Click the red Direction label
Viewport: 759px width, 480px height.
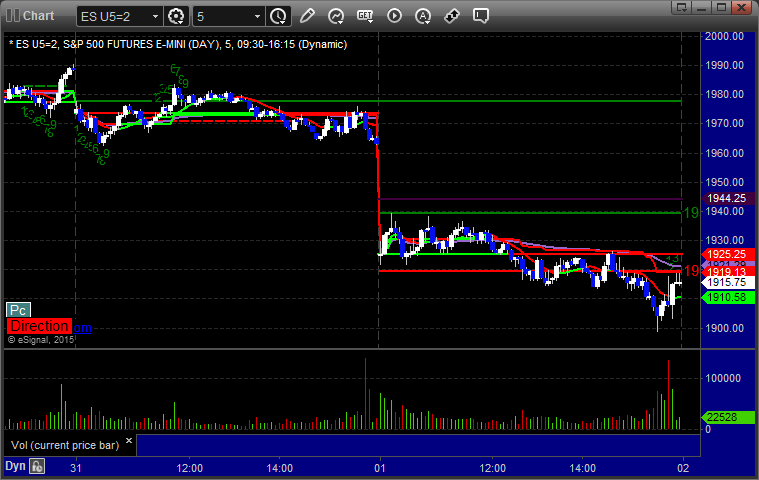[x=40, y=326]
